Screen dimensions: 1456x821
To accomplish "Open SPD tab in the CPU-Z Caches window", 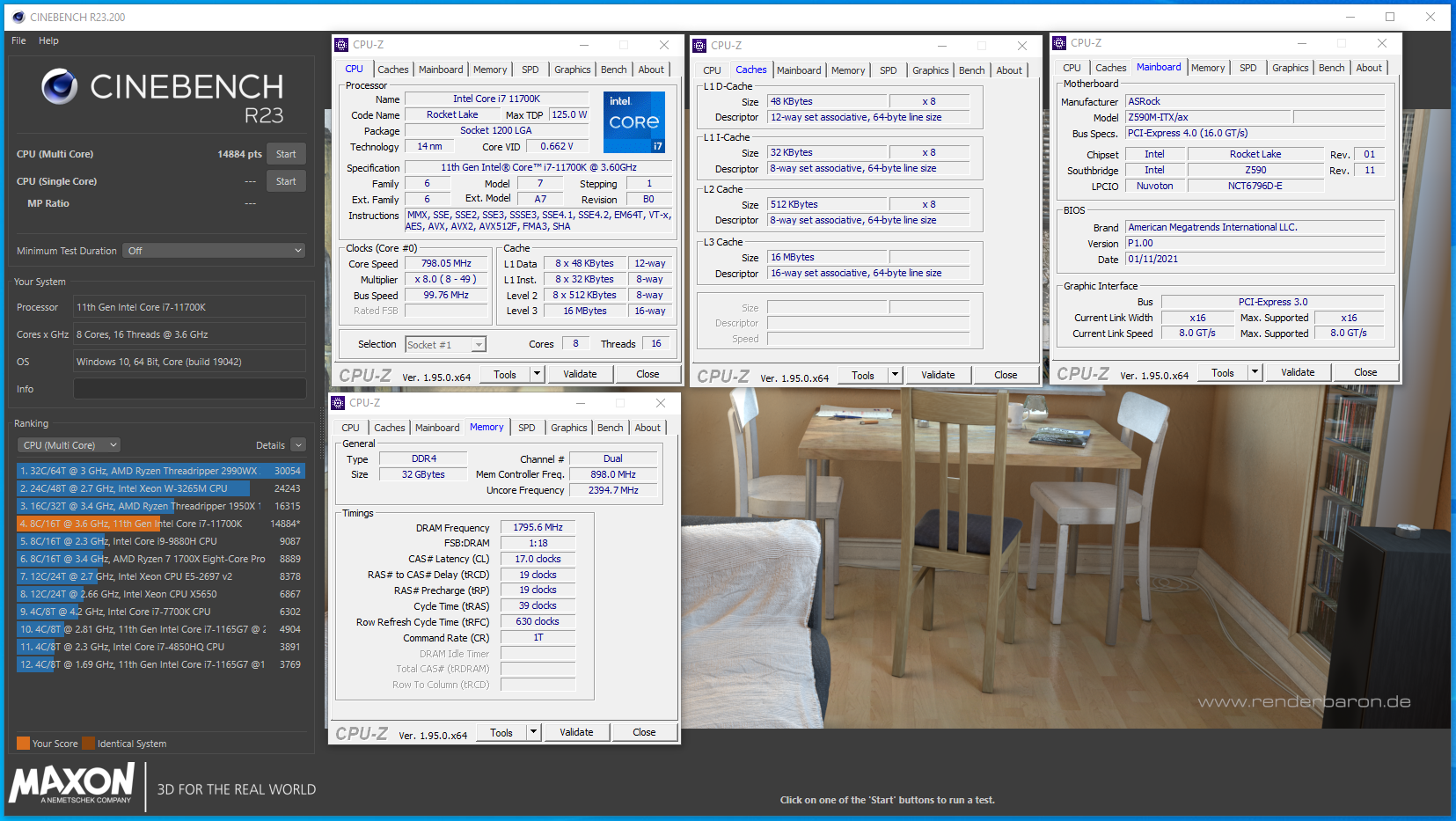I will (x=889, y=70).
